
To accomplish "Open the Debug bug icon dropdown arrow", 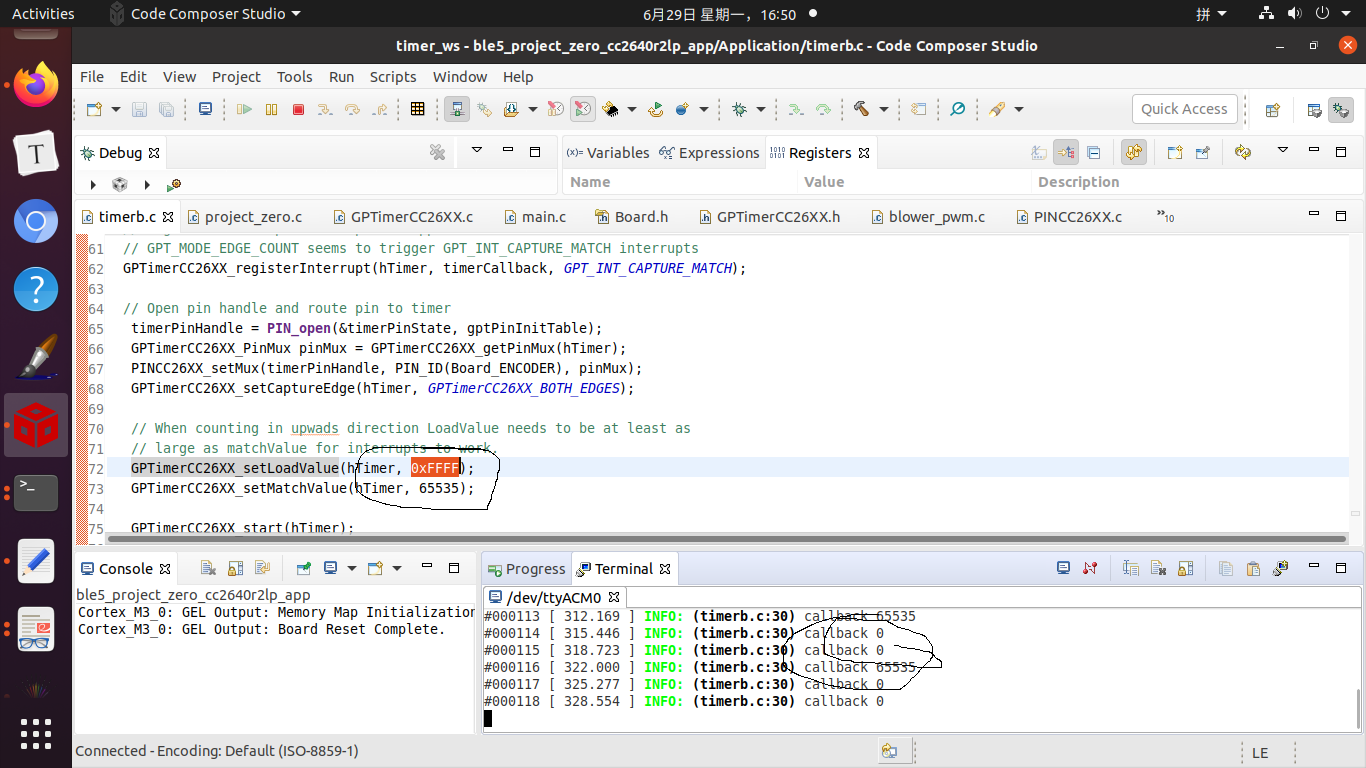I will point(761,110).
